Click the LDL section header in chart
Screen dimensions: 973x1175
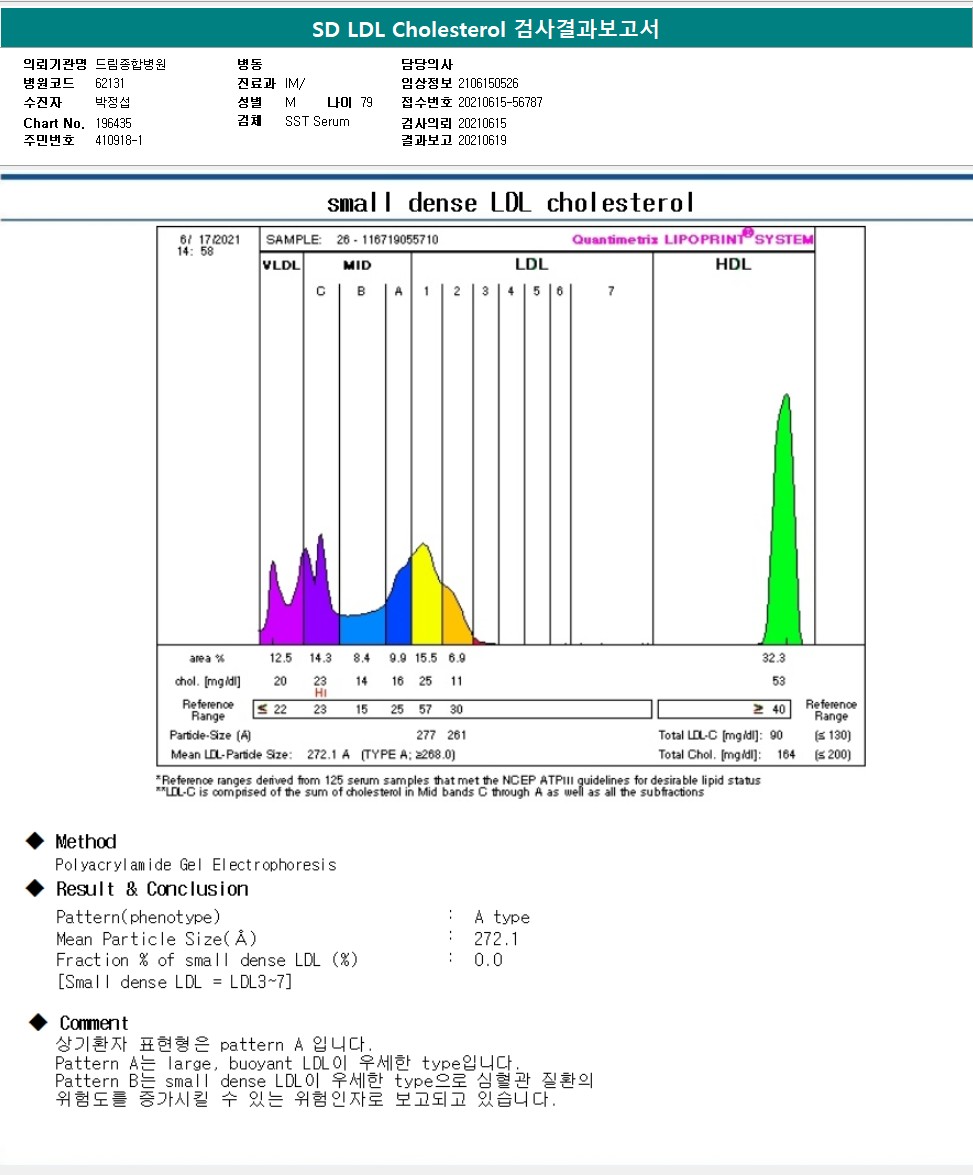pos(531,265)
